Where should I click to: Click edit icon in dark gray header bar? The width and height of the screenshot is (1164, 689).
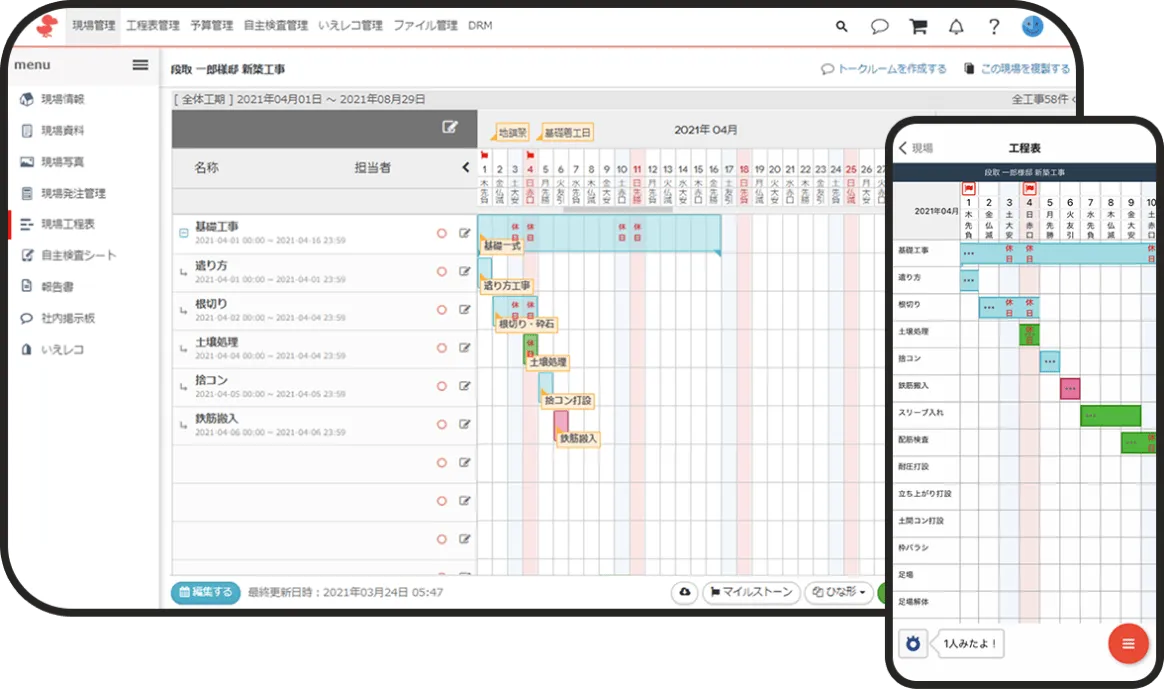[x=451, y=127]
